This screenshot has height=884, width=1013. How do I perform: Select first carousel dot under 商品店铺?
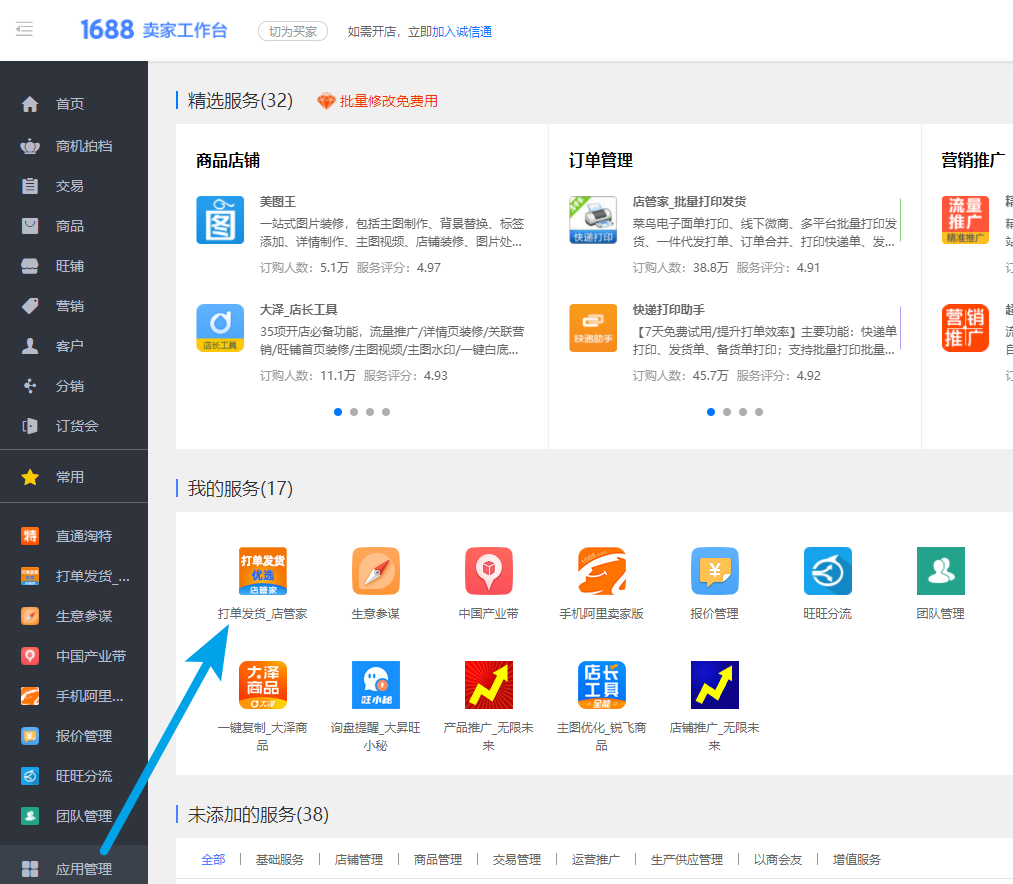(338, 412)
